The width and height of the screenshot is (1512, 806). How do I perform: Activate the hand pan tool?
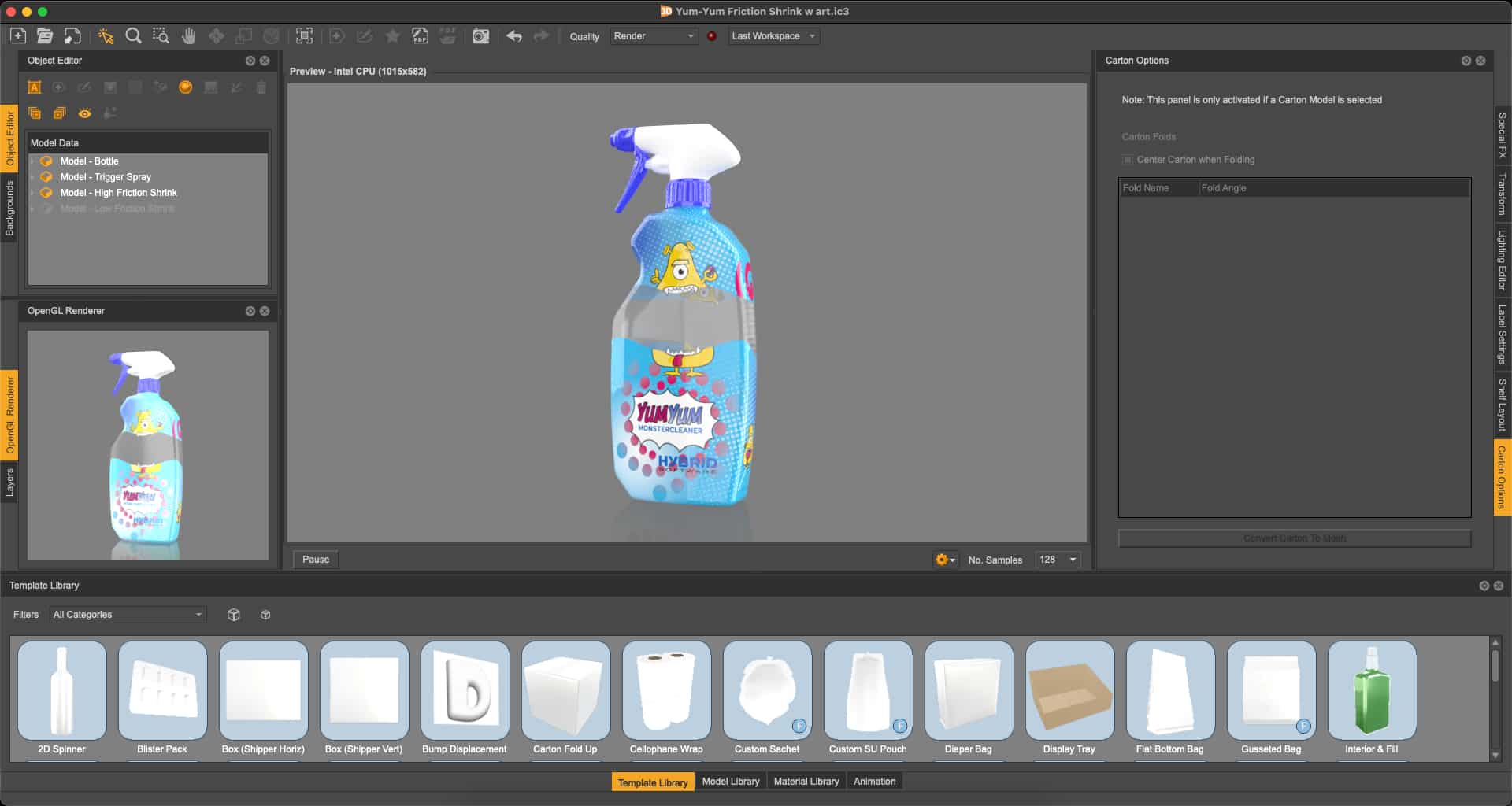click(x=188, y=36)
